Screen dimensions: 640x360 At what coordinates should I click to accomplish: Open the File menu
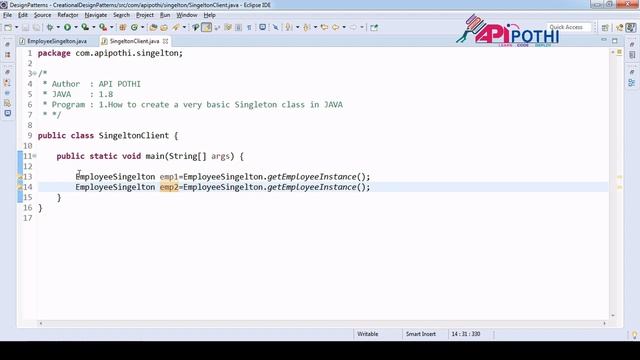point(7,15)
